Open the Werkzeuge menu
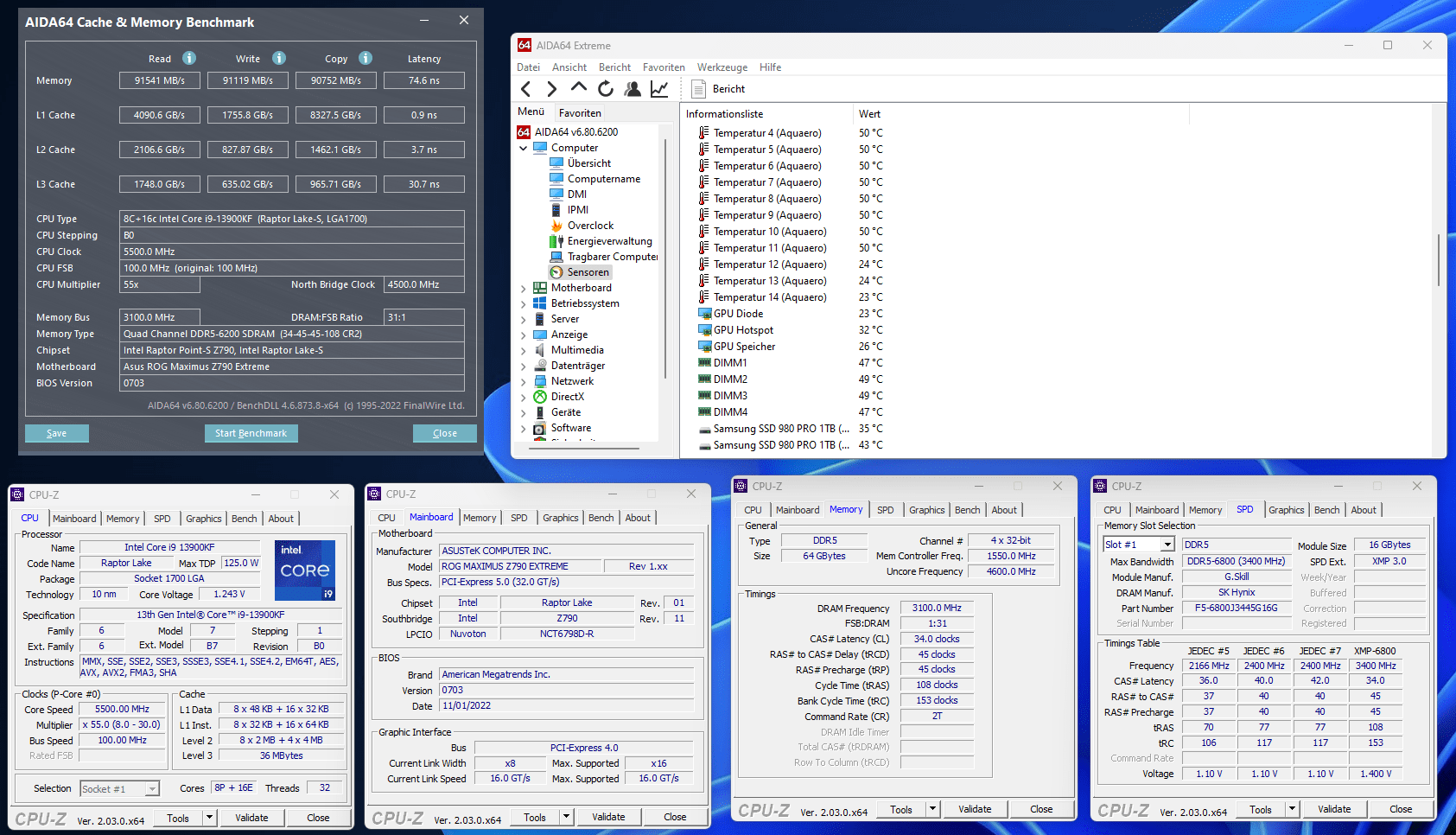1456x835 pixels. pos(722,67)
